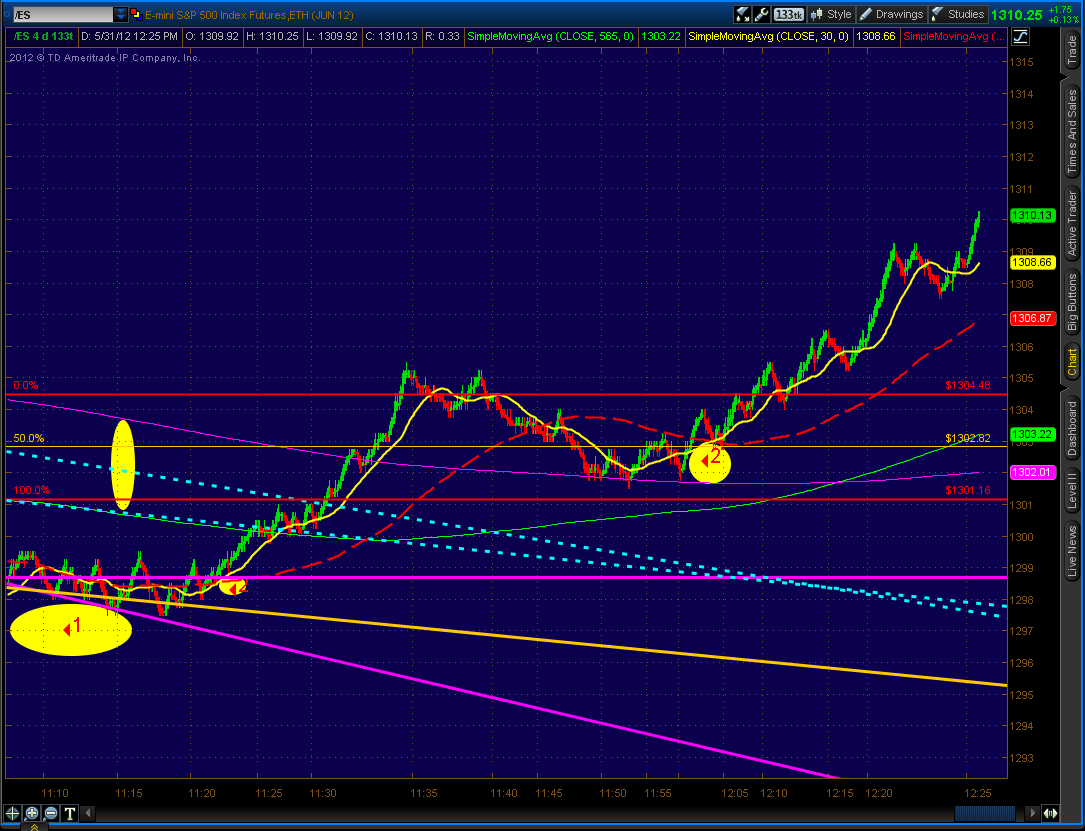Screen dimensions: 1085x831
Task: Click the 12:25 time axis label
Action: (x=978, y=793)
